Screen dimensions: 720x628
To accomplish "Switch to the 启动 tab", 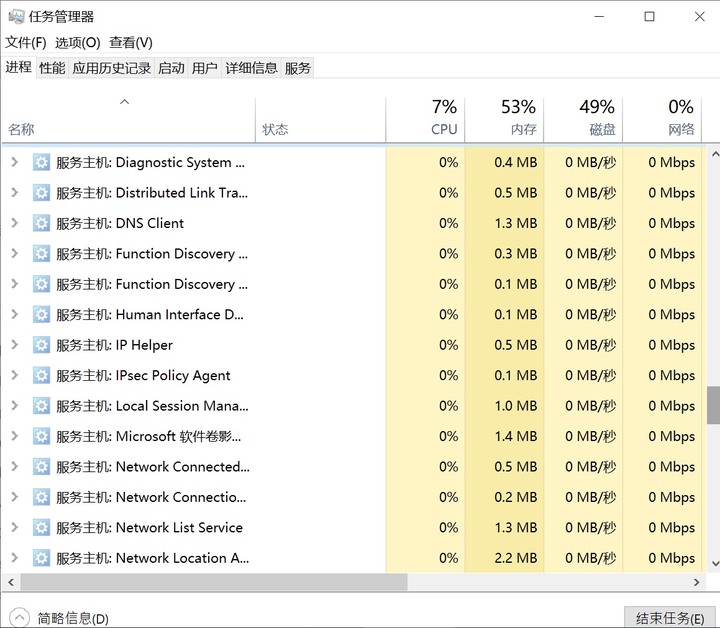I will tap(171, 68).
